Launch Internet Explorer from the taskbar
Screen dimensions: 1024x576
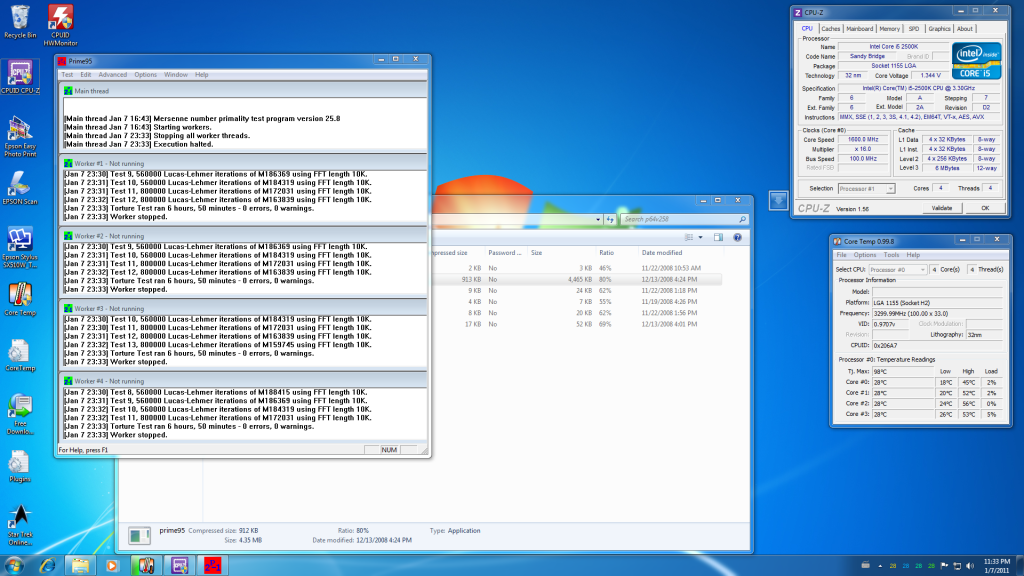[x=48, y=565]
